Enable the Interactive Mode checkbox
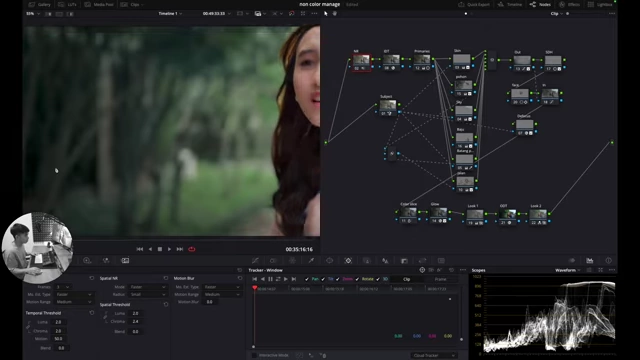The width and height of the screenshot is (640, 360). (254, 356)
